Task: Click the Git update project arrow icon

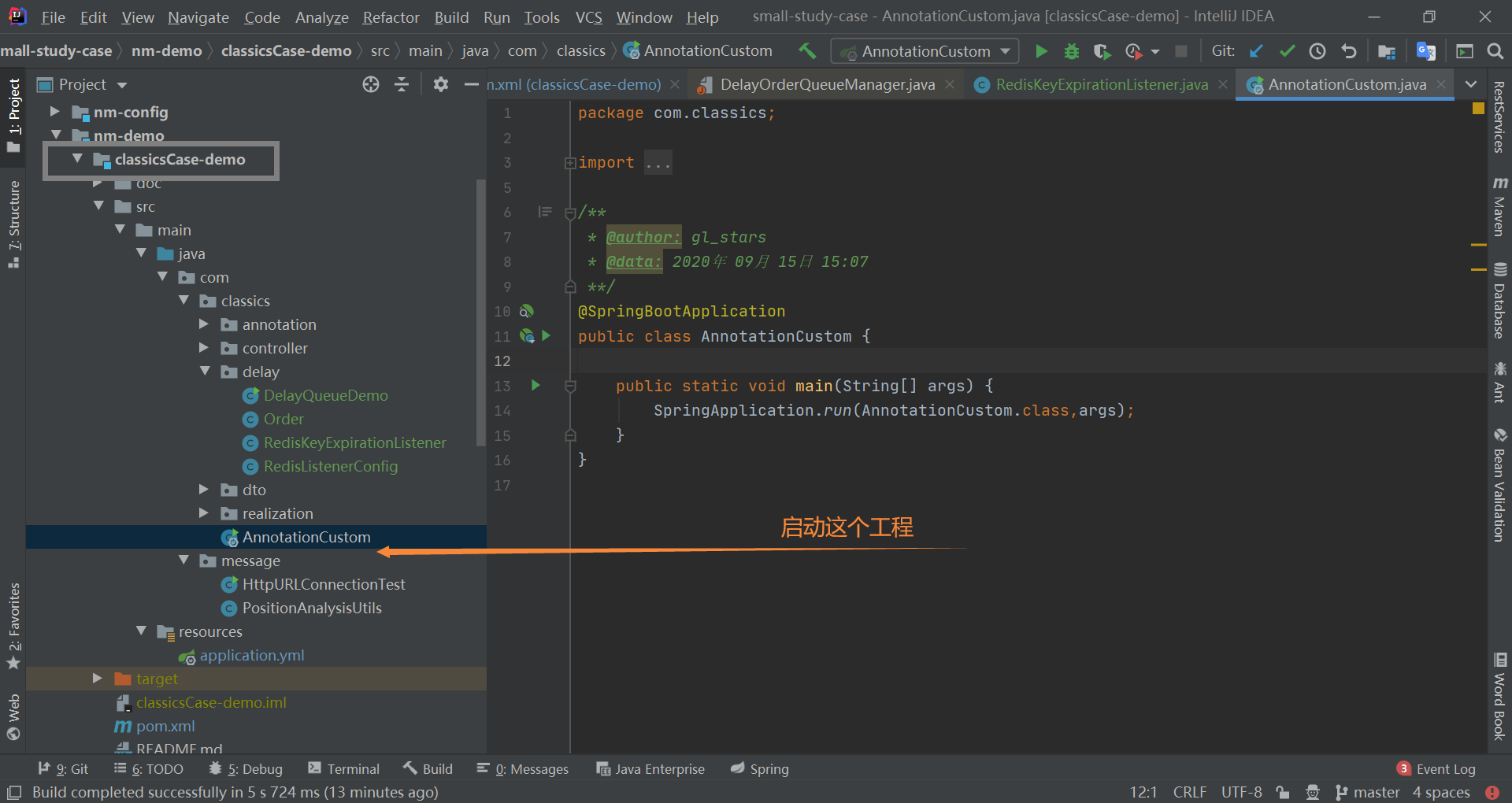Action: pos(1256,51)
